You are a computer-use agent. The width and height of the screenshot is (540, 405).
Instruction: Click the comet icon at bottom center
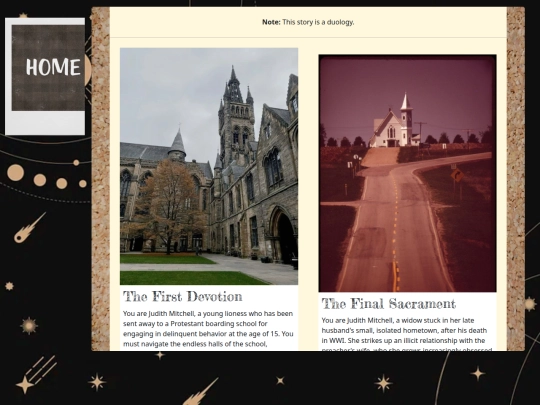coord(200,392)
